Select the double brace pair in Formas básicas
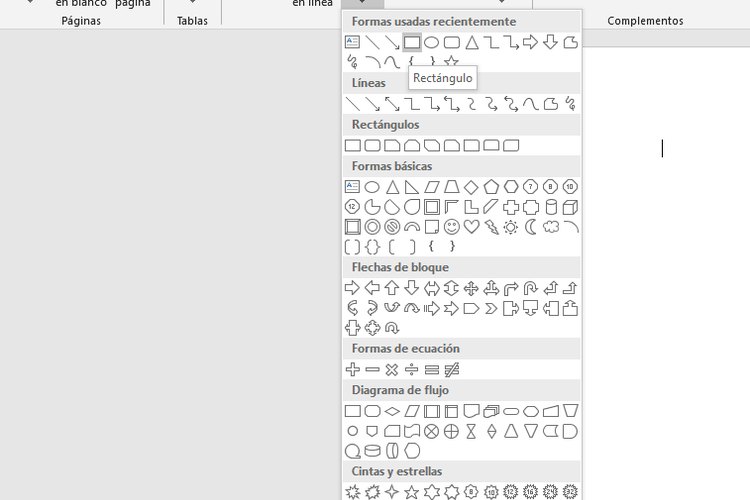 pyautogui.click(x=373, y=247)
